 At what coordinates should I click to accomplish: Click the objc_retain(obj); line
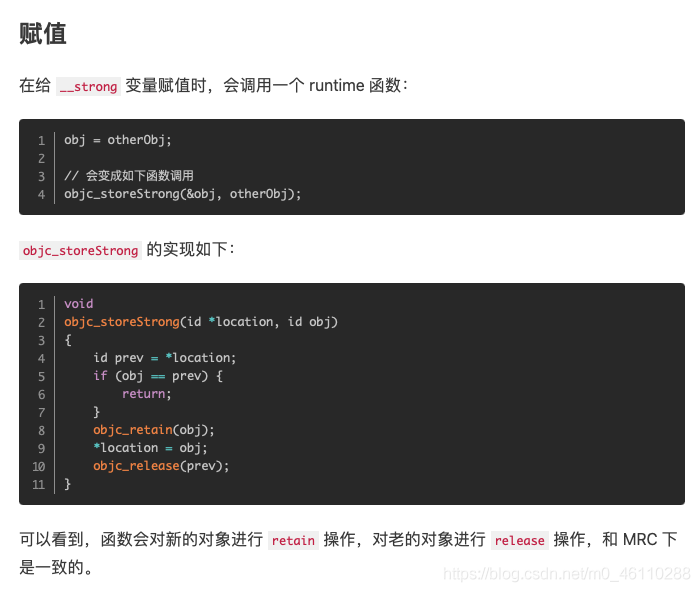[x=154, y=430]
